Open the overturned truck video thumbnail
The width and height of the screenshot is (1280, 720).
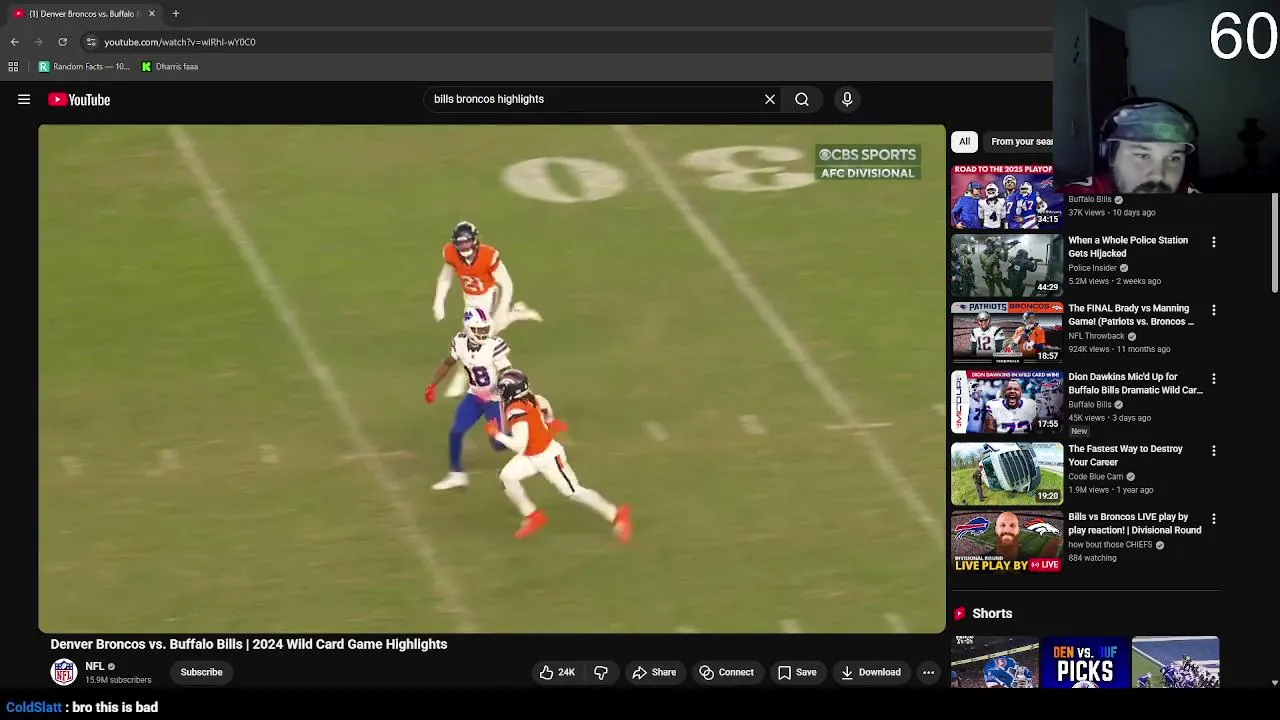(1007, 474)
